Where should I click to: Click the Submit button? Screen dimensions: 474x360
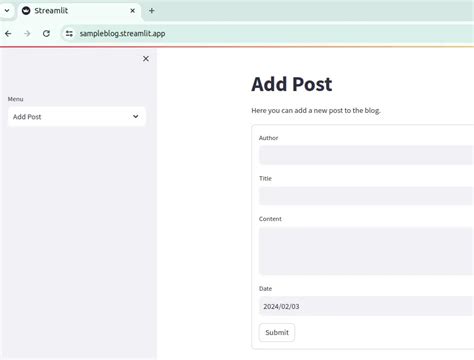[x=277, y=332]
